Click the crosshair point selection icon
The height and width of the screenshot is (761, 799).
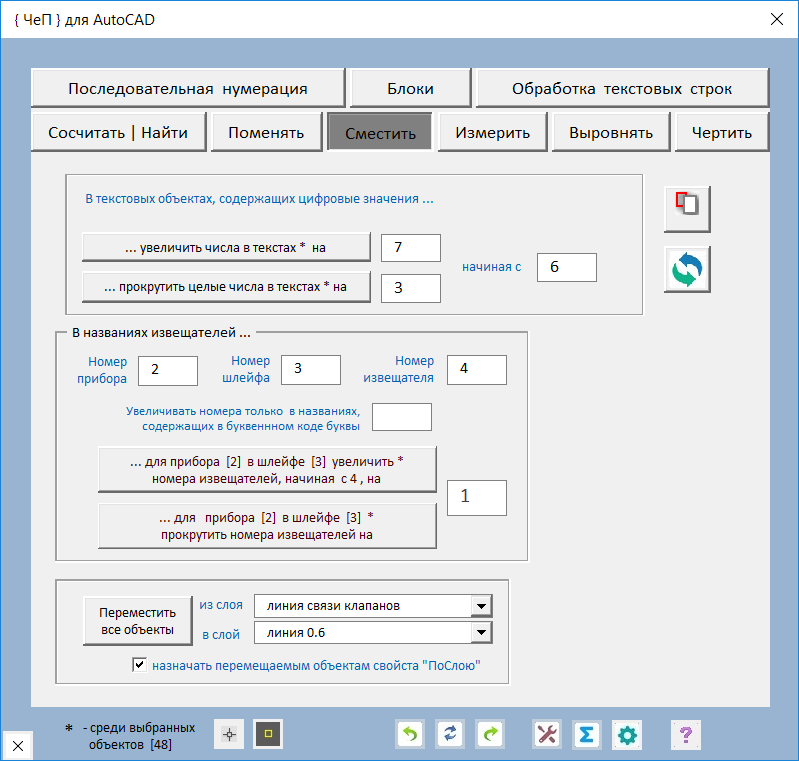pos(229,735)
